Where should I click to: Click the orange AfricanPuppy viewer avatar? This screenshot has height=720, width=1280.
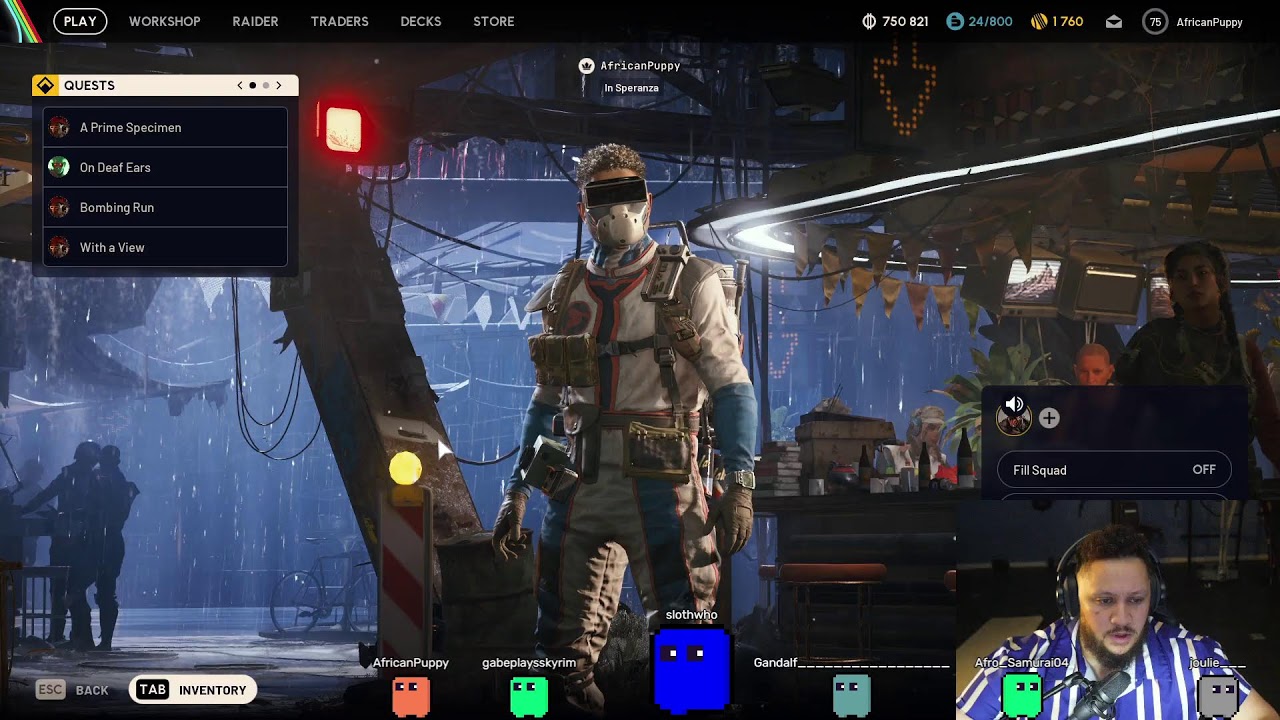pos(411,696)
